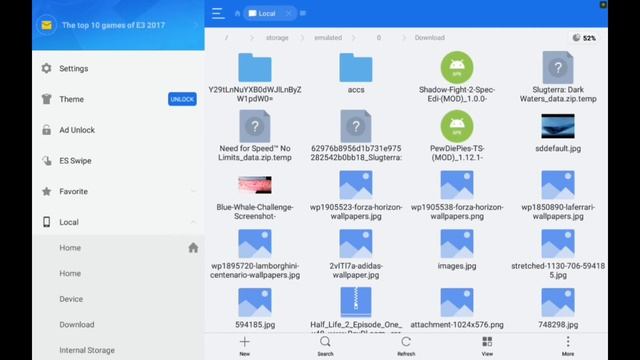Open the Half_Life_2_Episode_One zip archive
640x360 pixels.
(356, 309)
